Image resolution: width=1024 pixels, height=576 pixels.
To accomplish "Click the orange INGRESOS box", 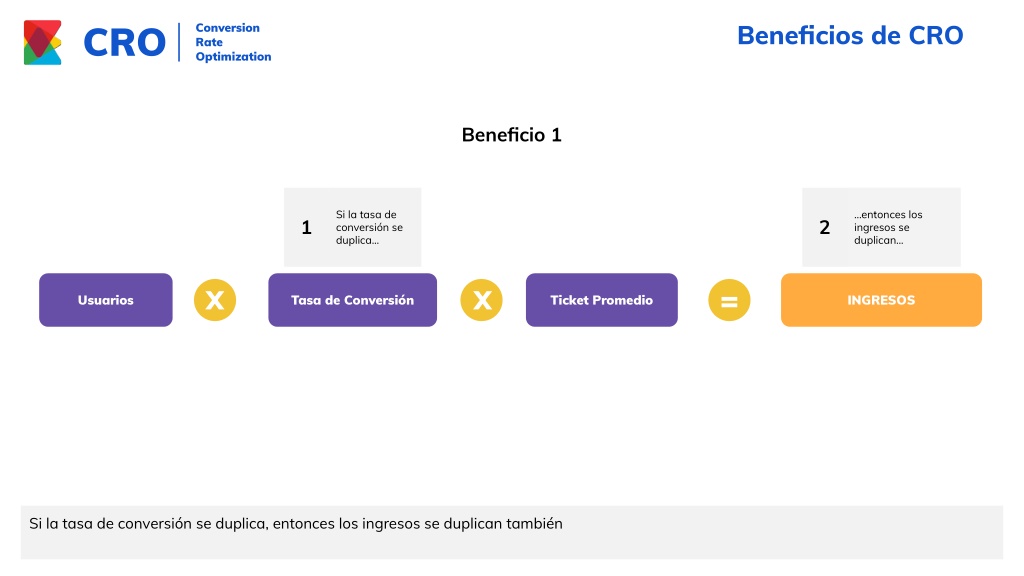I will click(881, 300).
